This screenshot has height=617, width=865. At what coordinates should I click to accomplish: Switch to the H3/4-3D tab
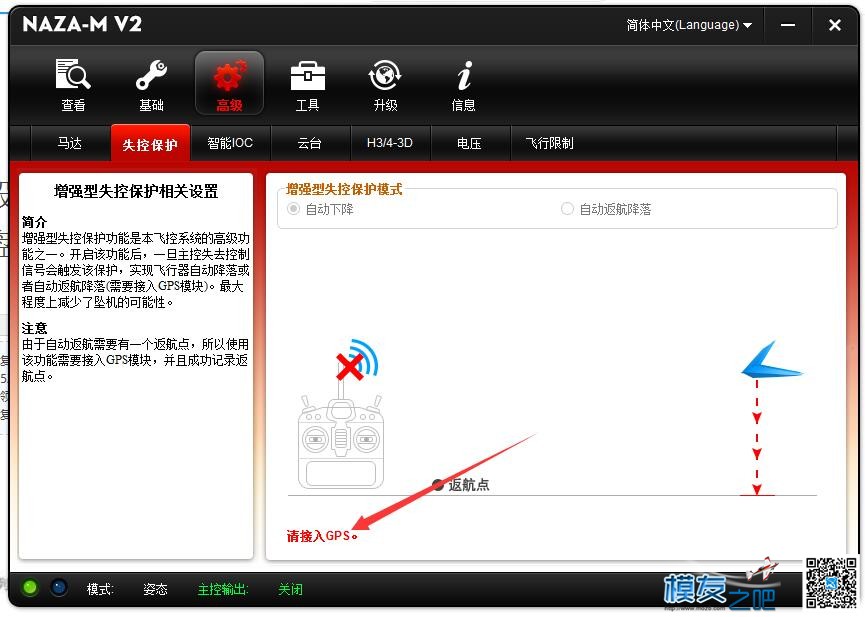tap(390, 143)
